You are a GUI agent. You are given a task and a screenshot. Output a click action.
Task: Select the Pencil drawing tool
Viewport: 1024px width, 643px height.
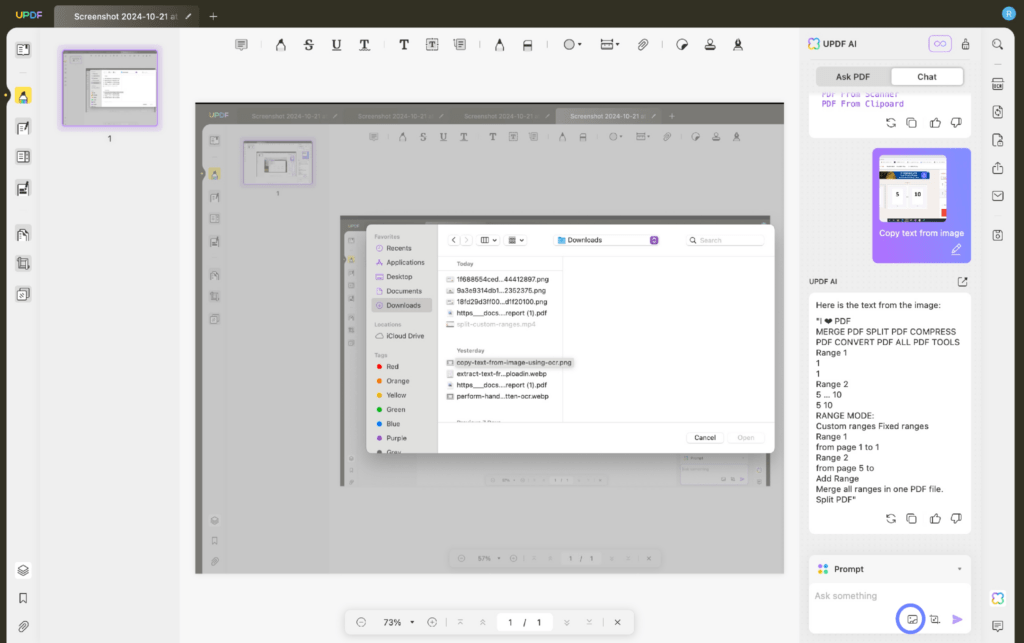tap(499, 44)
